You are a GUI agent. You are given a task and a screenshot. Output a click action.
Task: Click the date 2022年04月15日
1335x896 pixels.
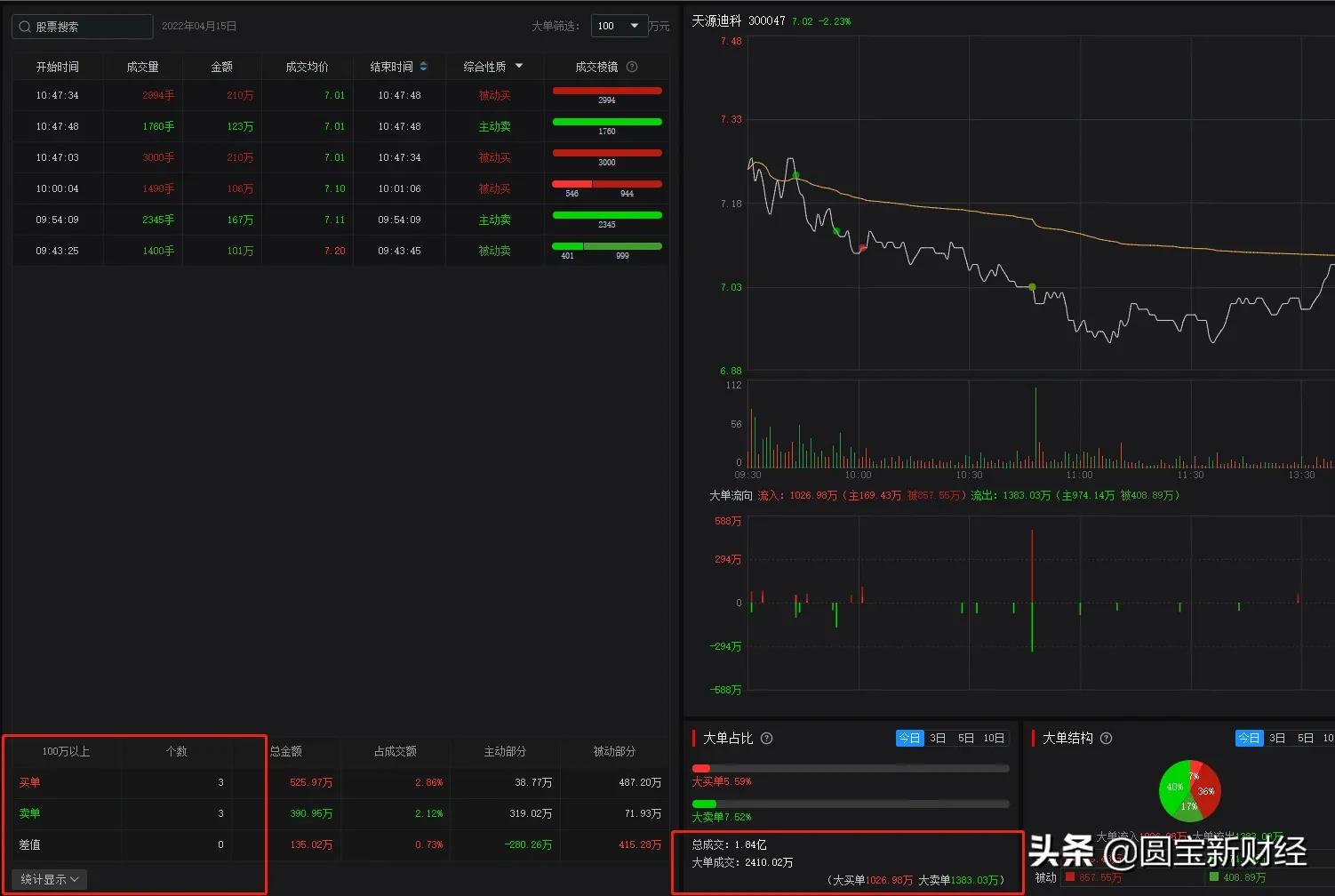199,27
